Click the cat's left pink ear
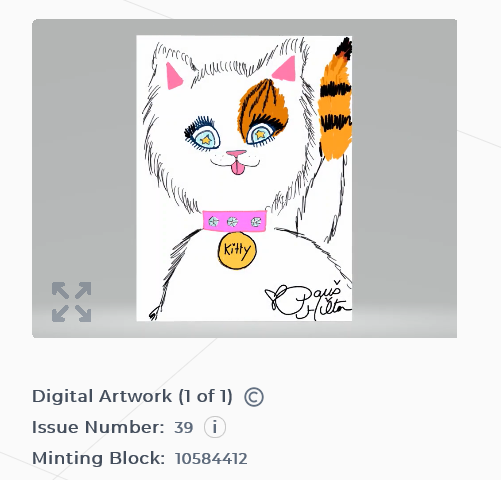Viewport: 501px width, 480px height. coord(174,76)
